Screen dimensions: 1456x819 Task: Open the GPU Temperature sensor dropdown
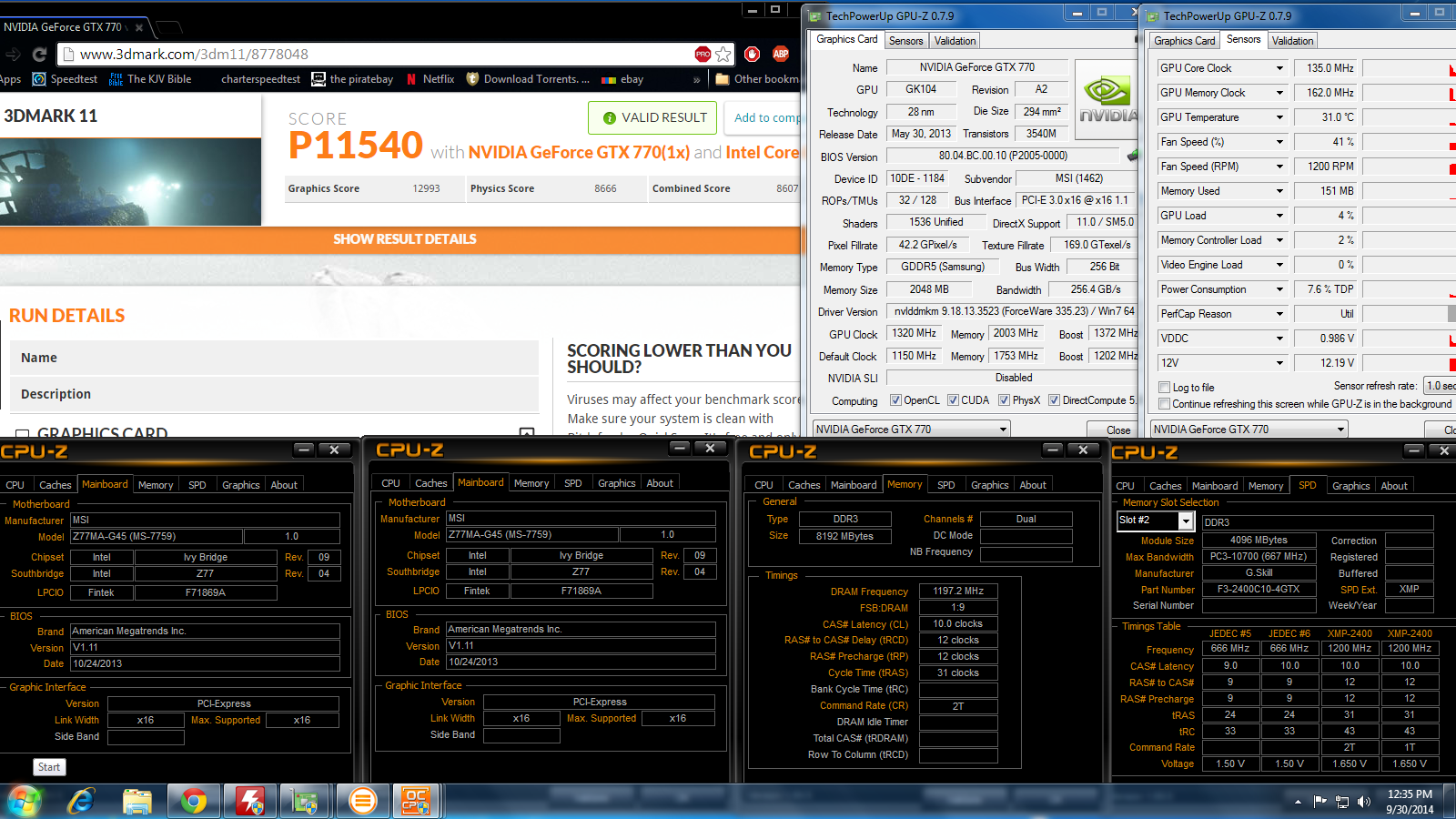pos(1279,117)
